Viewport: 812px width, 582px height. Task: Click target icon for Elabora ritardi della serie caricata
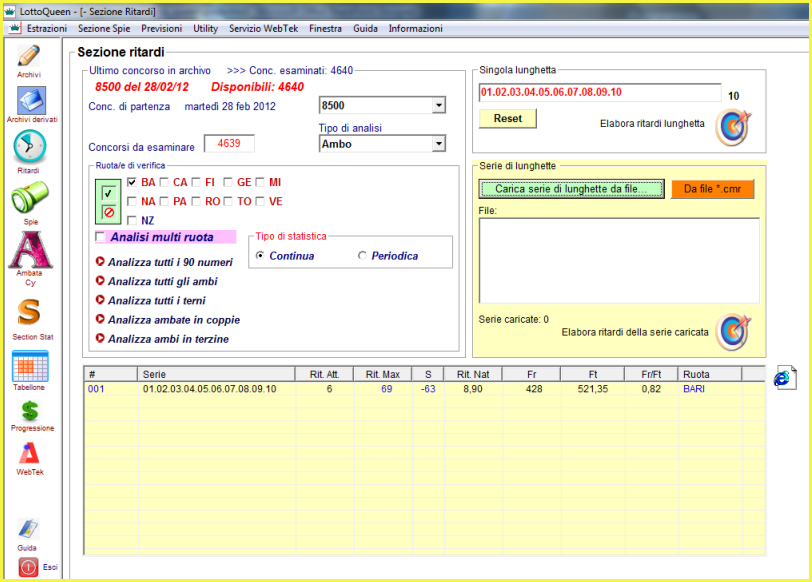pyautogui.click(x=733, y=332)
